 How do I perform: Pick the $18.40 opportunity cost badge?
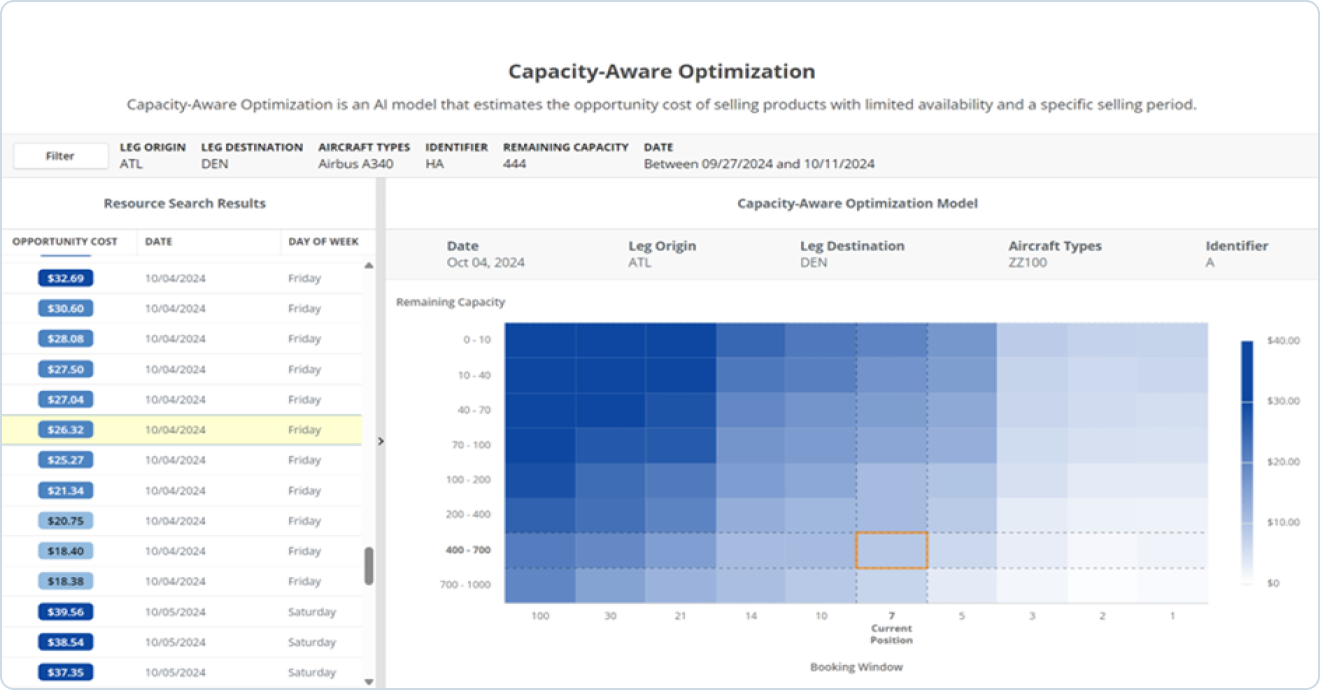click(66, 551)
